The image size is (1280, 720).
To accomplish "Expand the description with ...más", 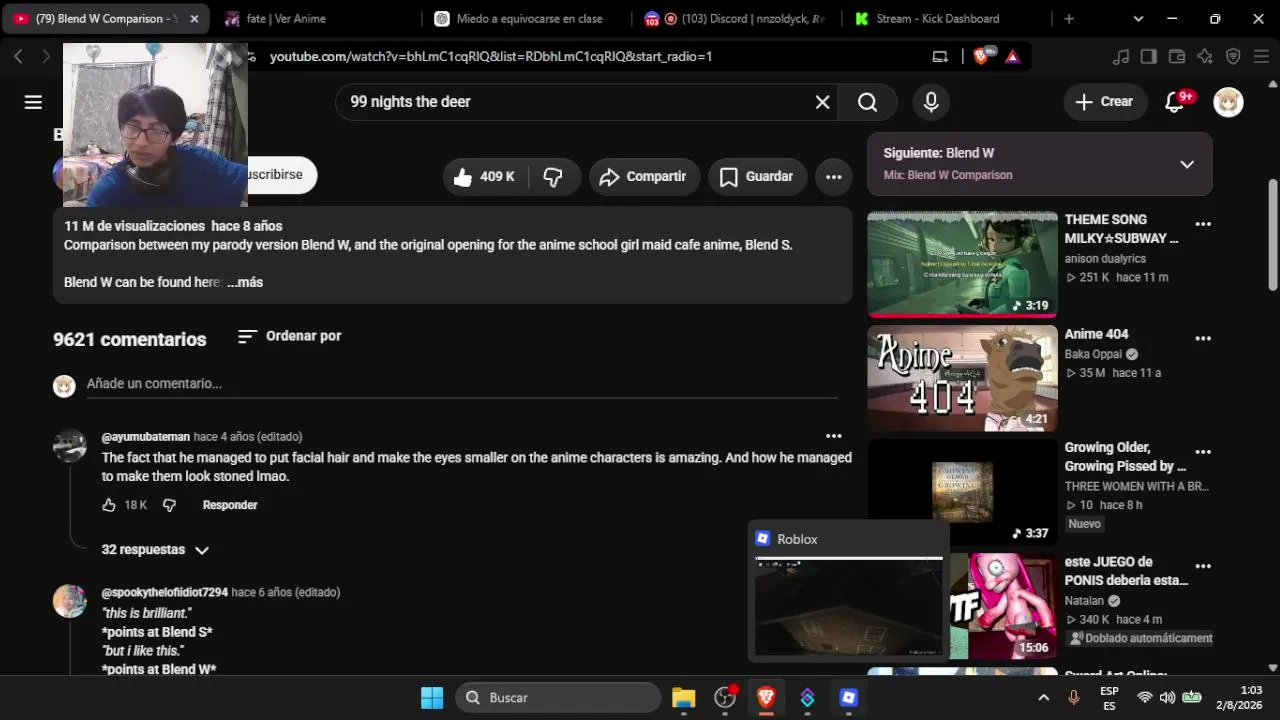I will point(245,283).
